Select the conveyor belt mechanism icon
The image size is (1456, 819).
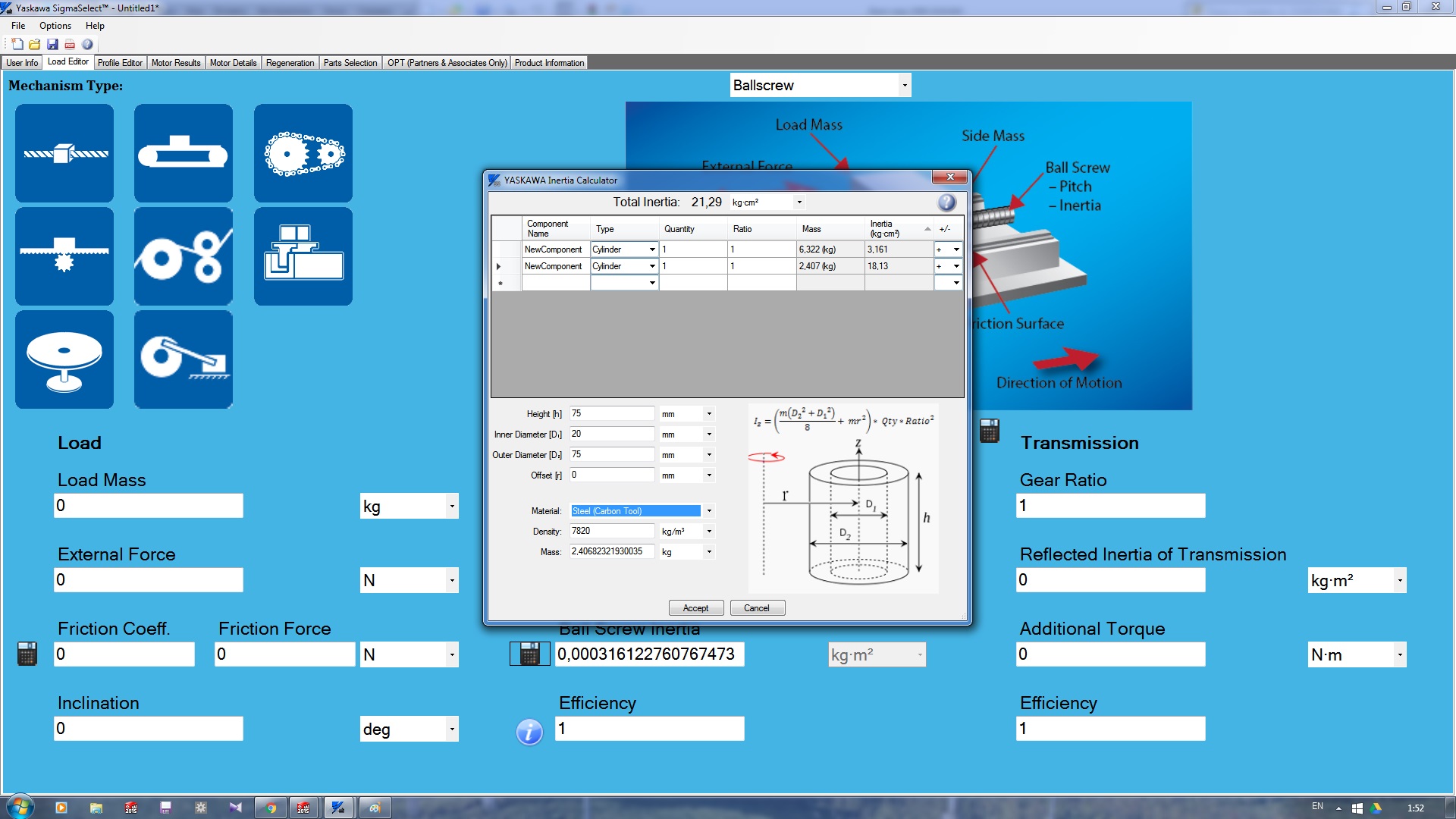tap(183, 153)
